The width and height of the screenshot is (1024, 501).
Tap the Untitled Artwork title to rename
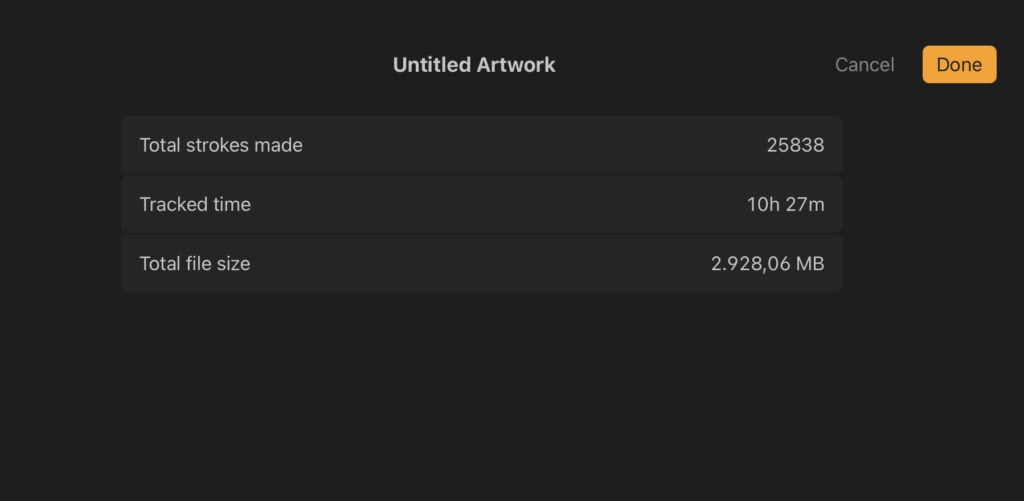click(x=474, y=65)
